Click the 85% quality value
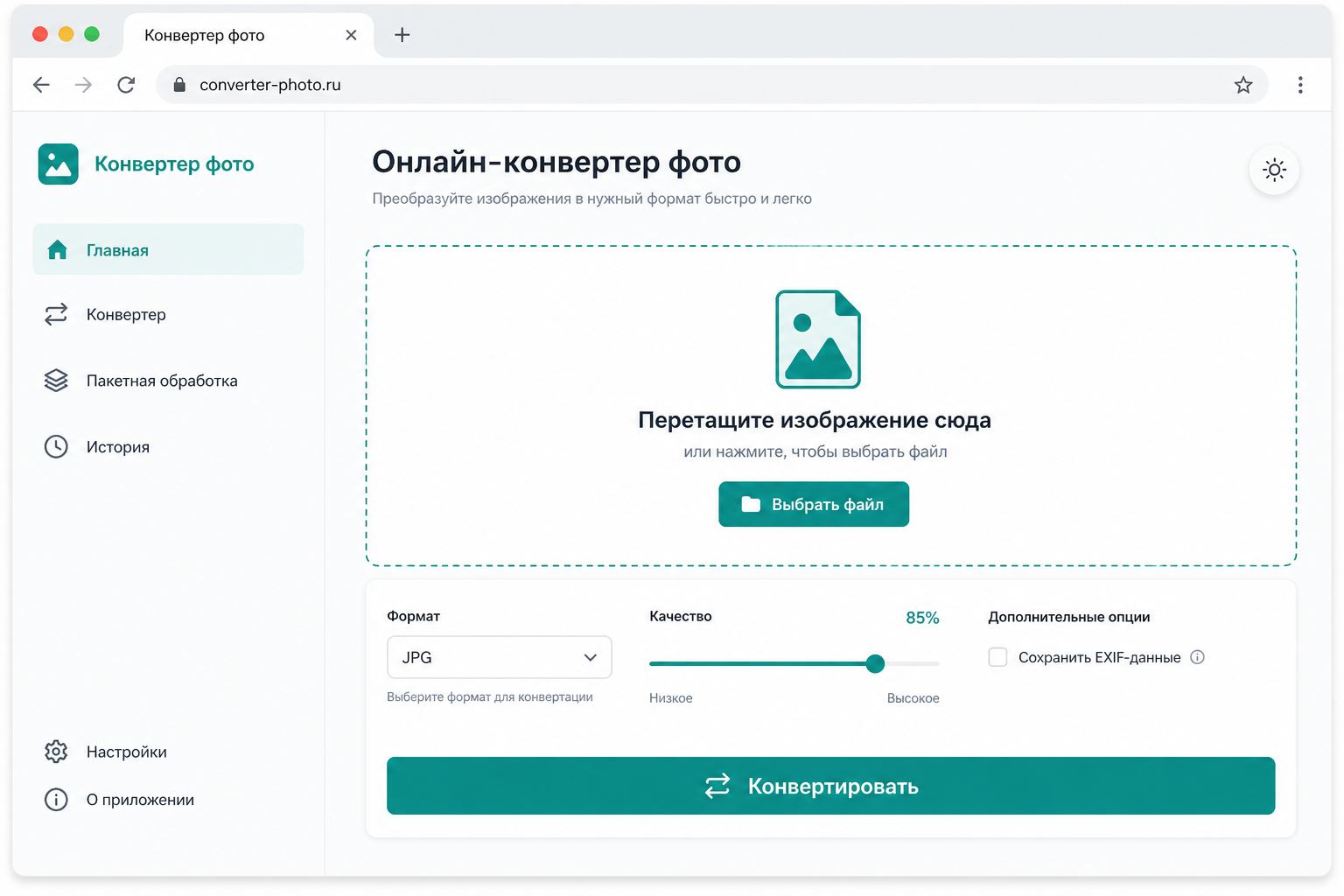This screenshot has height=896, width=1344. click(x=922, y=618)
